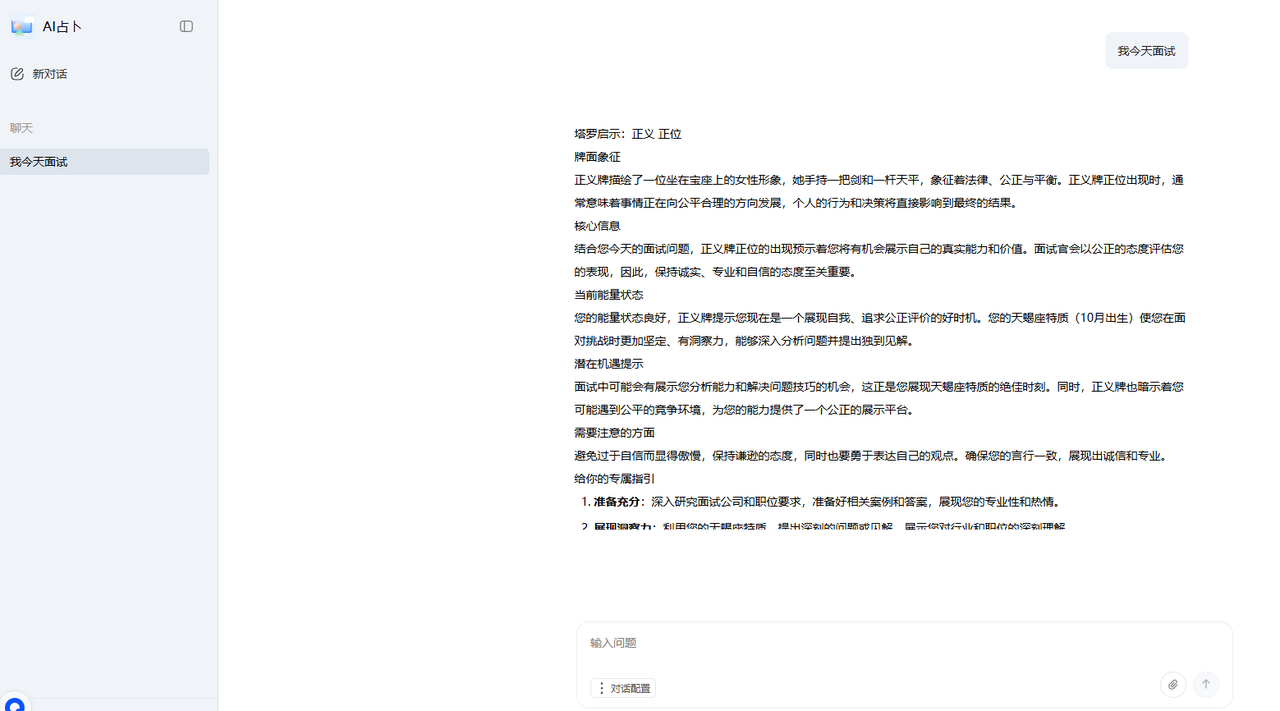
Task: Click the 塔罗启示：正义 正位 heading
Action: pyautogui.click(x=628, y=134)
